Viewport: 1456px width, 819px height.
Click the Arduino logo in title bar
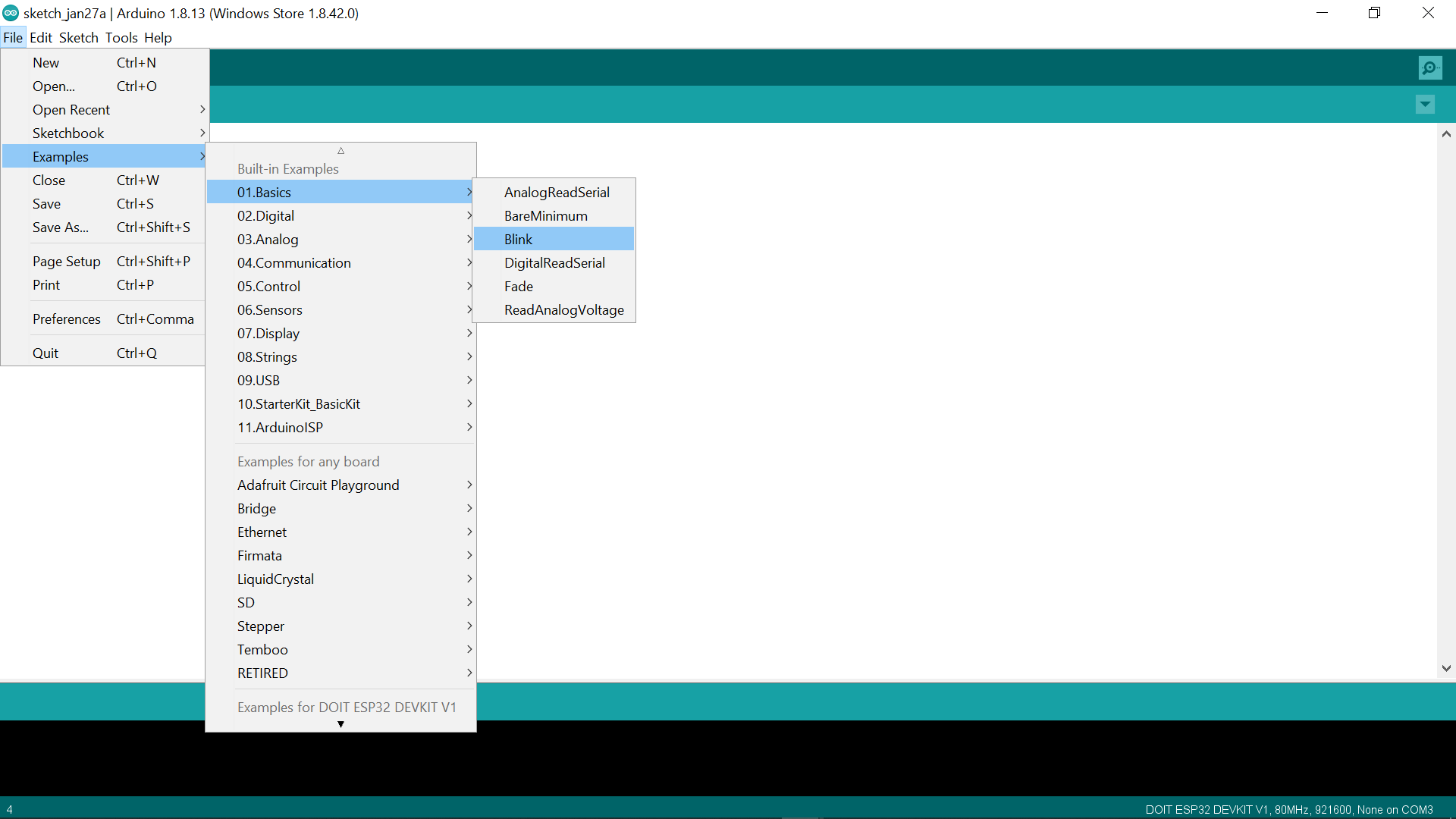(11, 13)
